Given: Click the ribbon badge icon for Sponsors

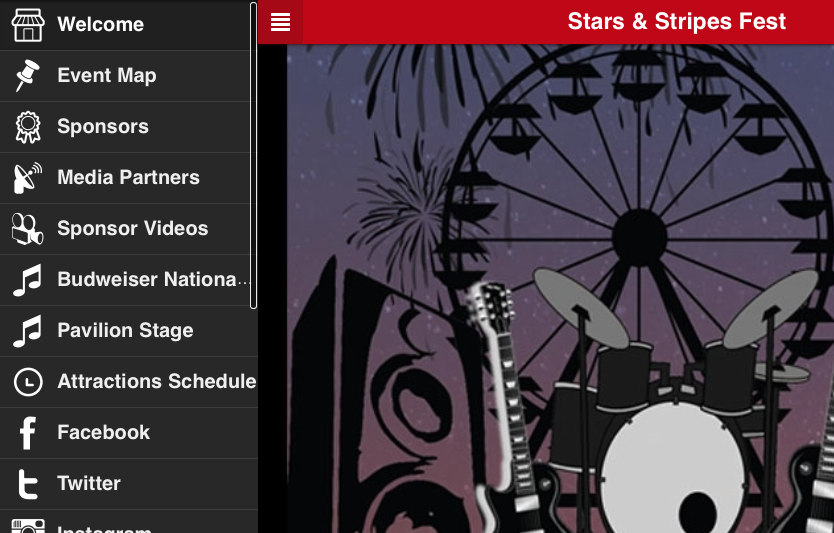Looking at the screenshot, I should [28, 127].
